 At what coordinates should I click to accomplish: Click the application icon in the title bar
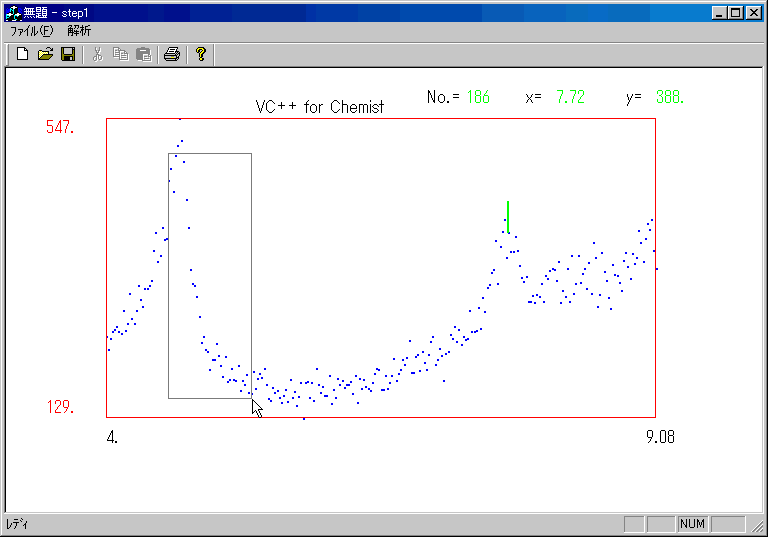tap(13, 13)
